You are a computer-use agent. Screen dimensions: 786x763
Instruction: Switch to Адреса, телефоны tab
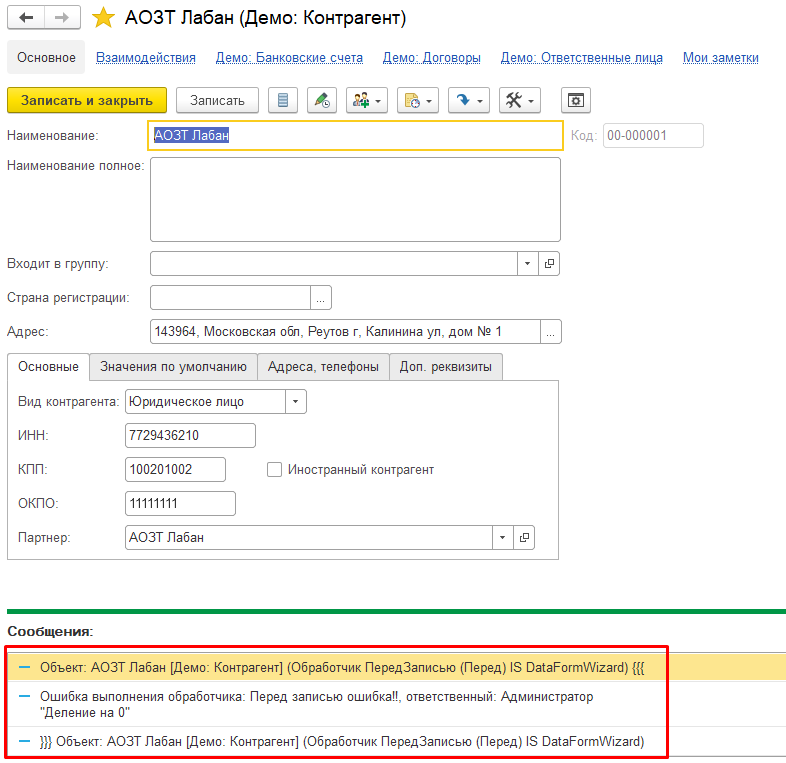(323, 366)
